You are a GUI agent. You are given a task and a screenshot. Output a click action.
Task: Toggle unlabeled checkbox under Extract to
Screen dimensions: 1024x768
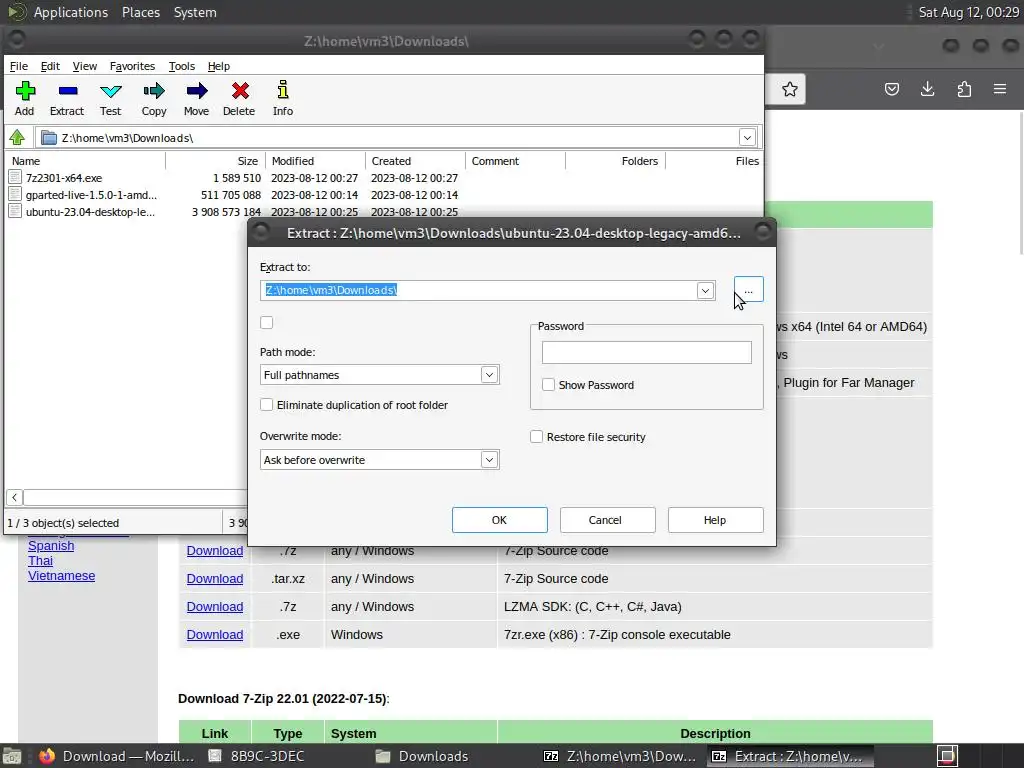click(x=266, y=323)
